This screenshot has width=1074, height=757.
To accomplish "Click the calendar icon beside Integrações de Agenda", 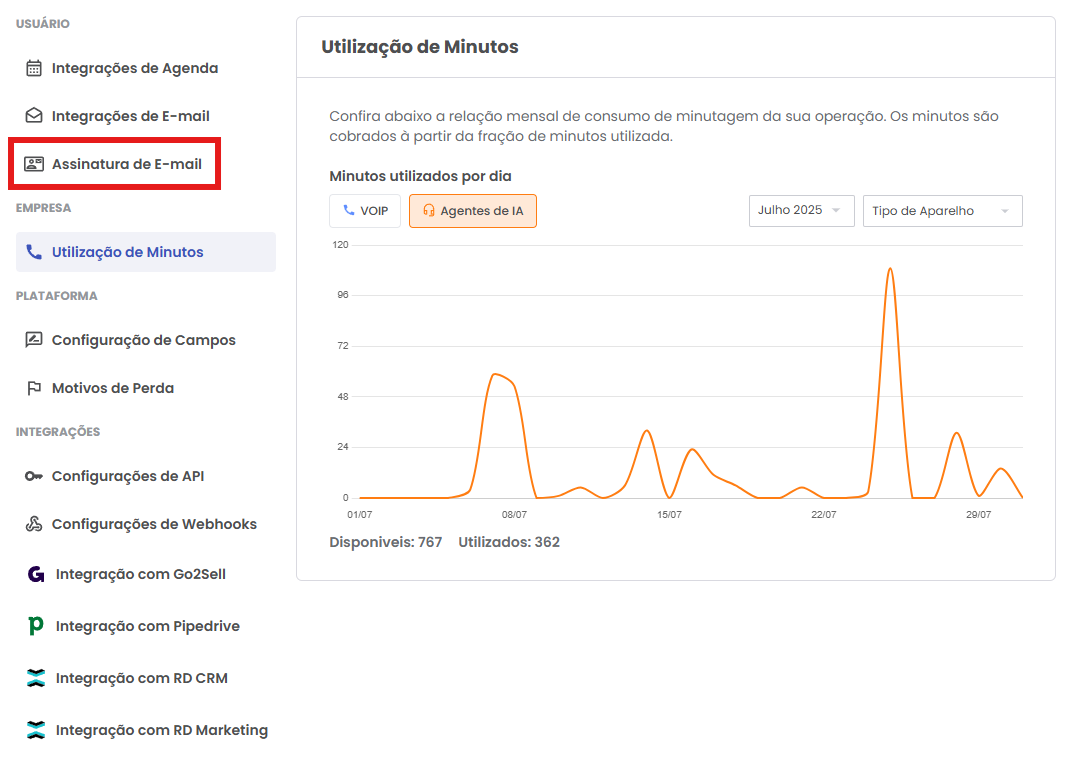I will tap(34, 68).
